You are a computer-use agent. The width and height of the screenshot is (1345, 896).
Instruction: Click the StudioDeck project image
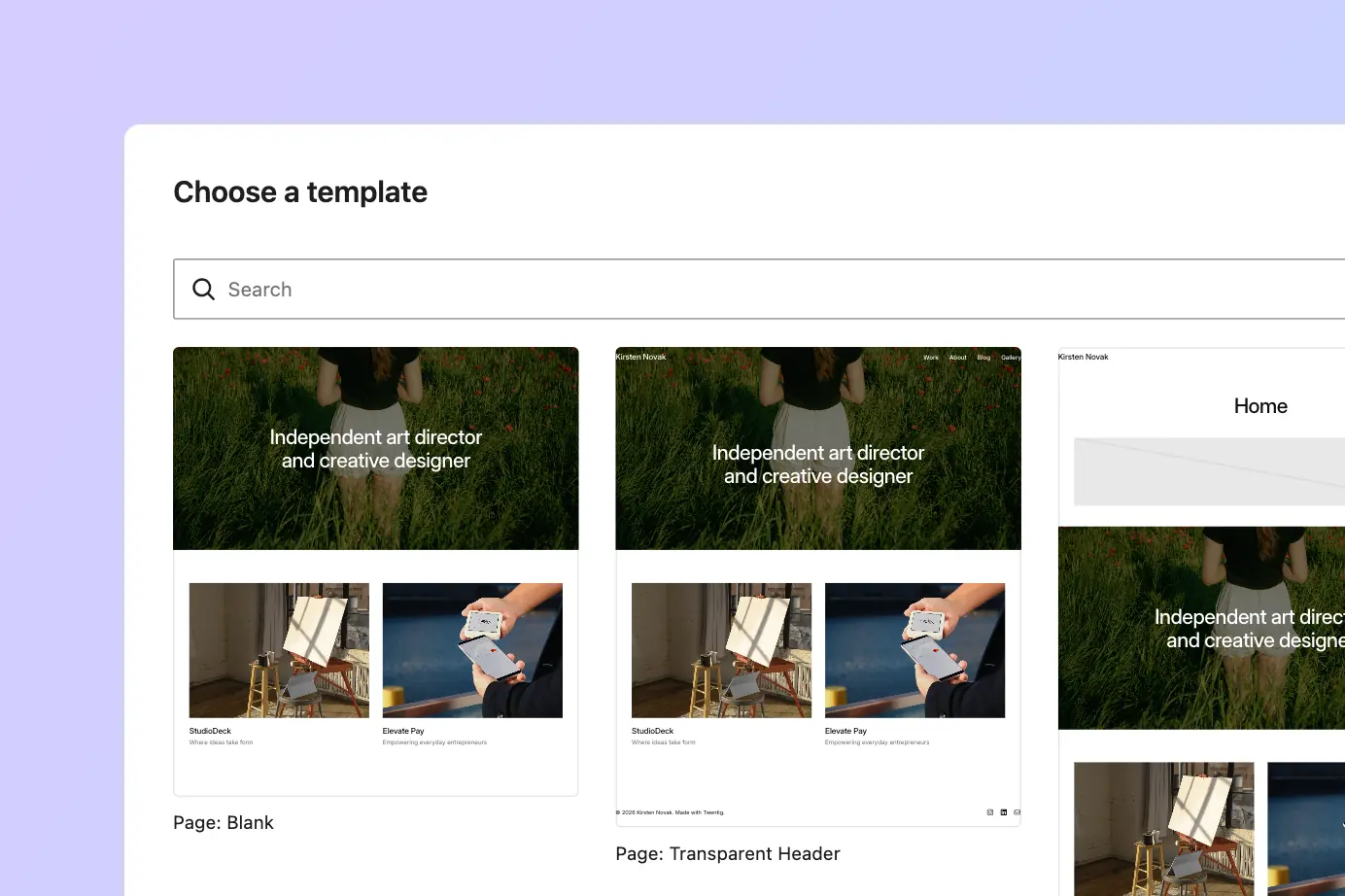[721, 650]
